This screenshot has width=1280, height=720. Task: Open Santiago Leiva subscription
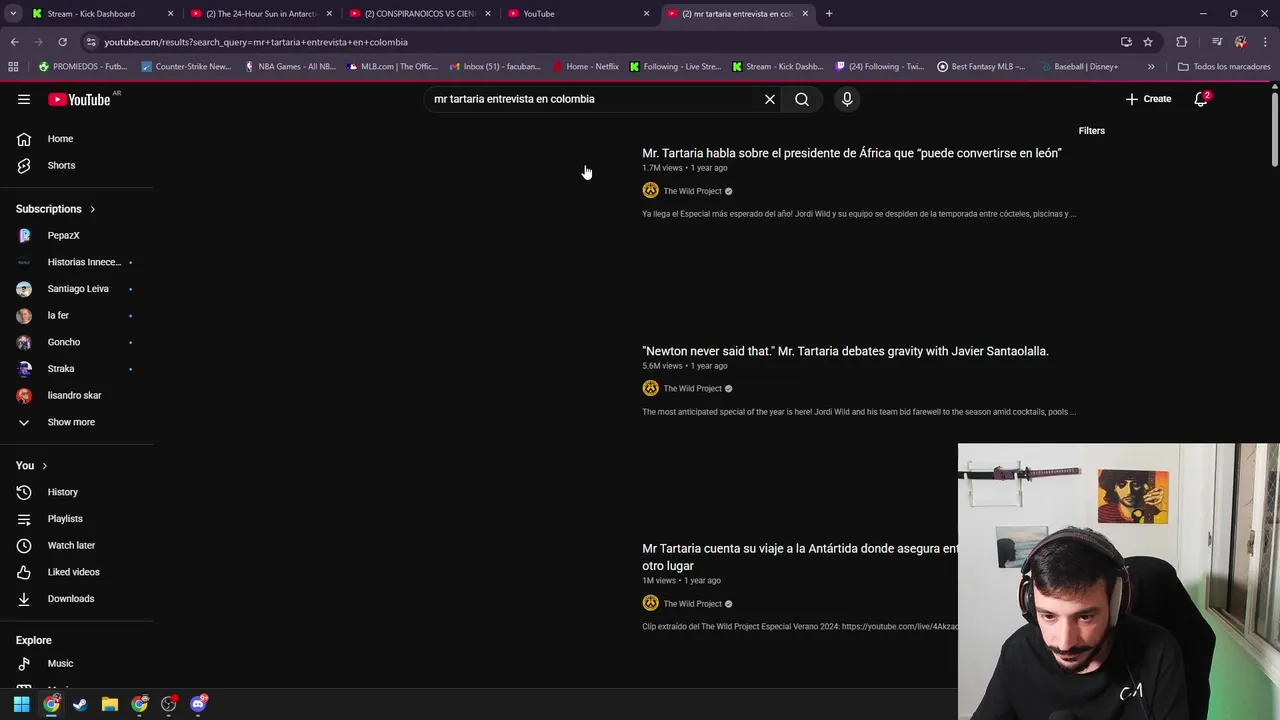pos(76,289)
